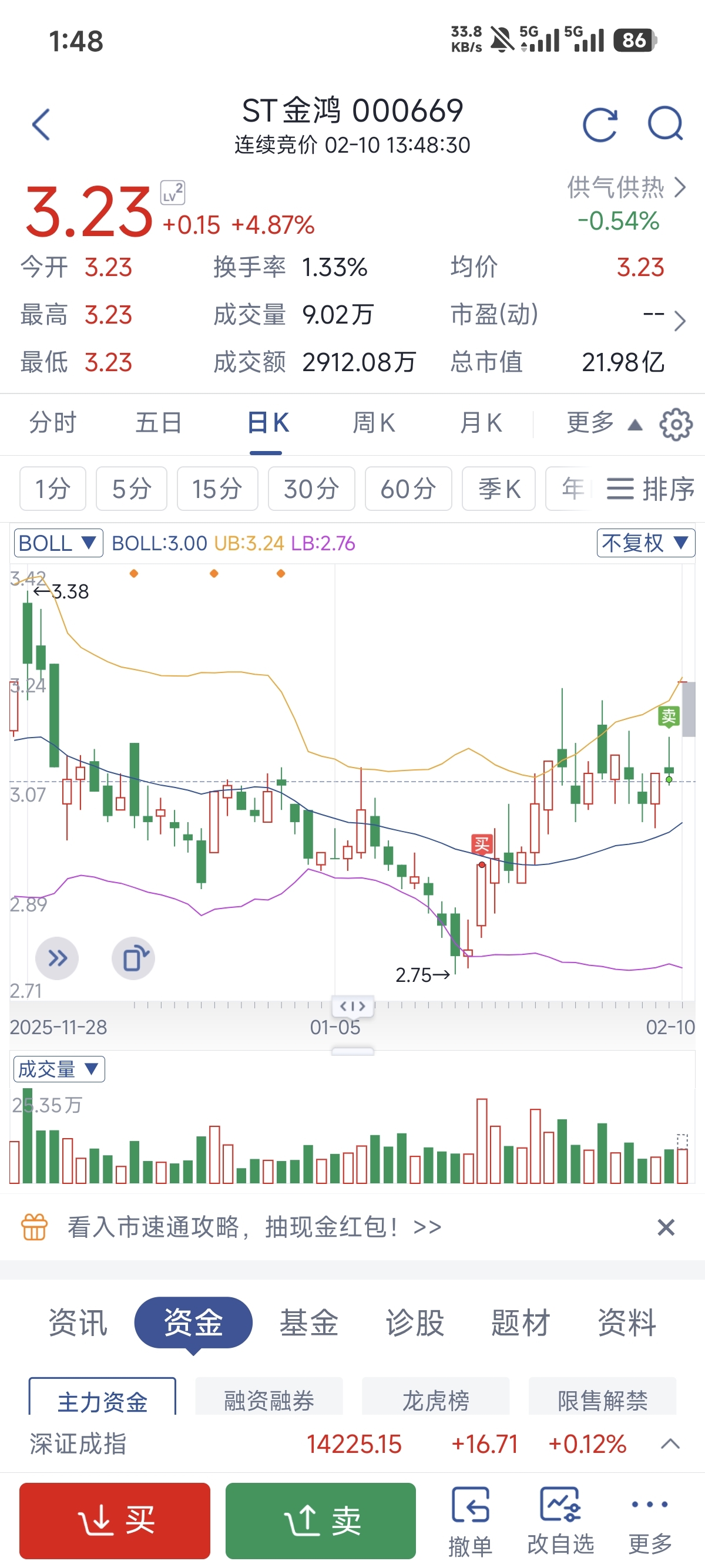Select the 季K period chip
The height and width of the screenshot is (1568, 705).
(499, 489)
